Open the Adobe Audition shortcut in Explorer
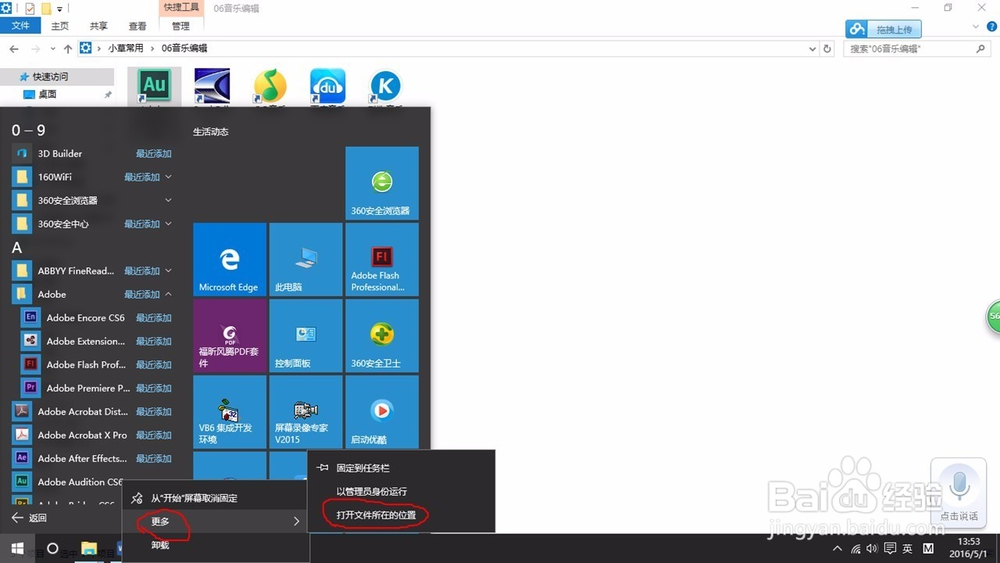Screen dimensions: 1000x563 pos(154,87)
